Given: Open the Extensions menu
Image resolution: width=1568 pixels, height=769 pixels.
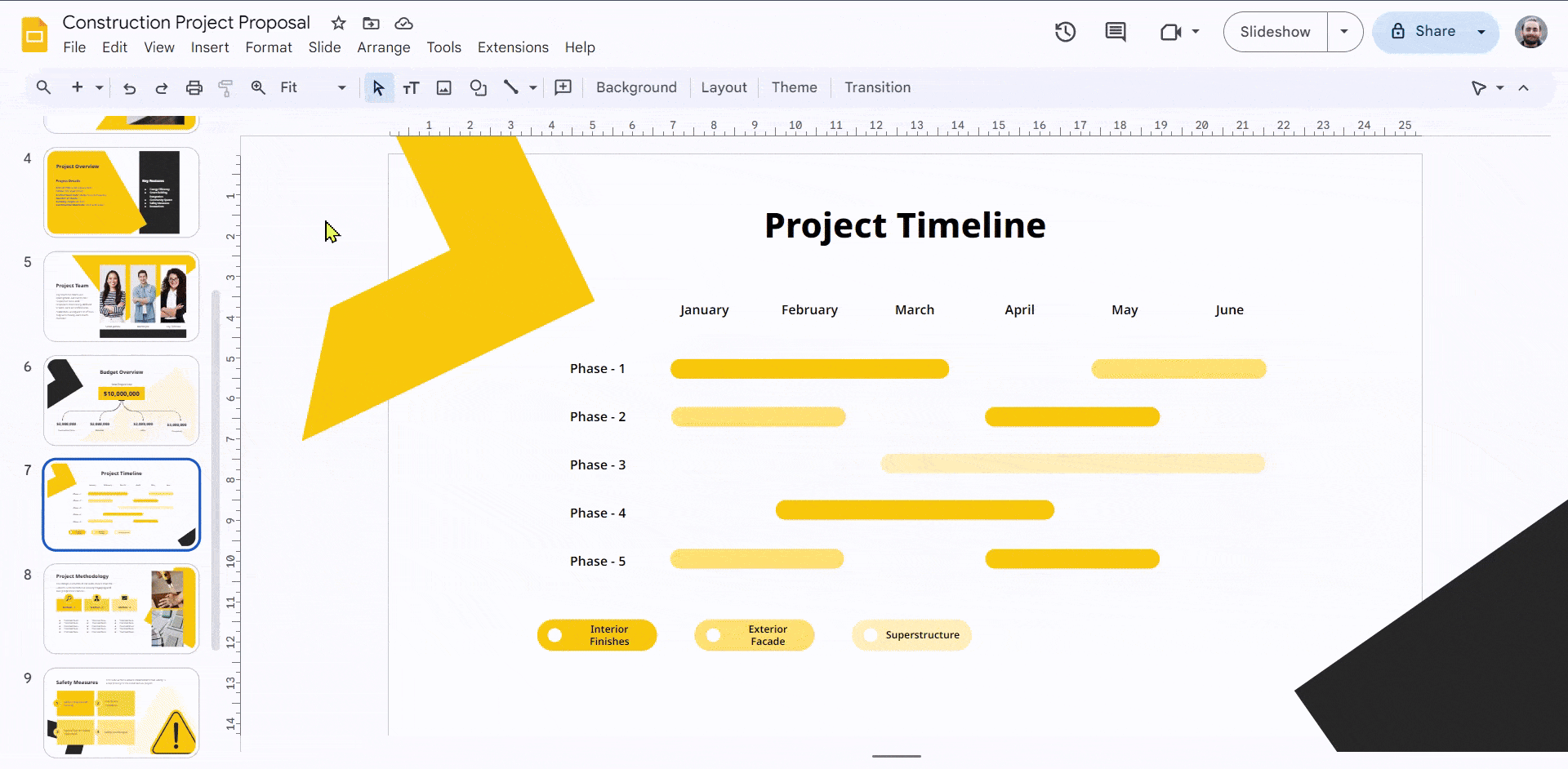Looking at the screenshot, I should (512, 47).
